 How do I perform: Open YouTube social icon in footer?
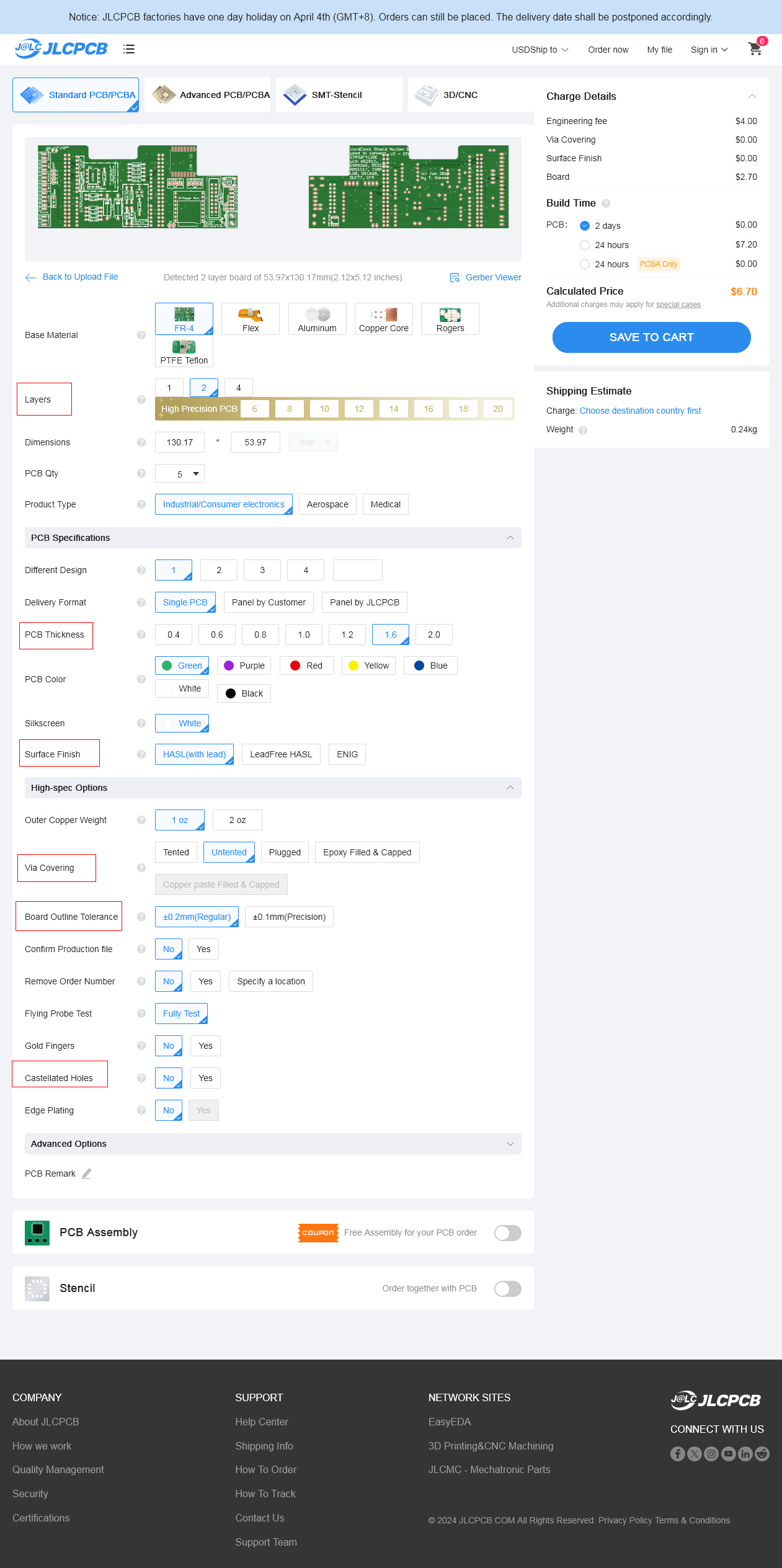[x=728, y=1453]
